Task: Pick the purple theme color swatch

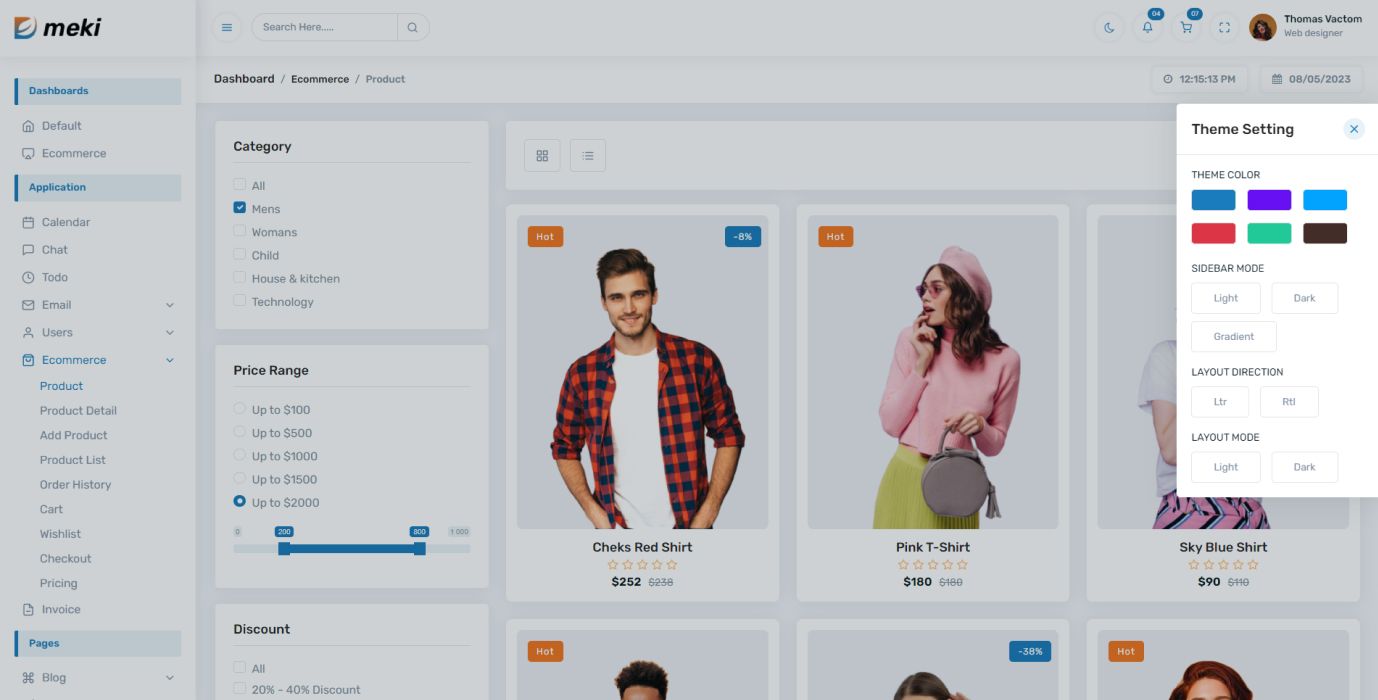Action: (x=1269, y=200)
